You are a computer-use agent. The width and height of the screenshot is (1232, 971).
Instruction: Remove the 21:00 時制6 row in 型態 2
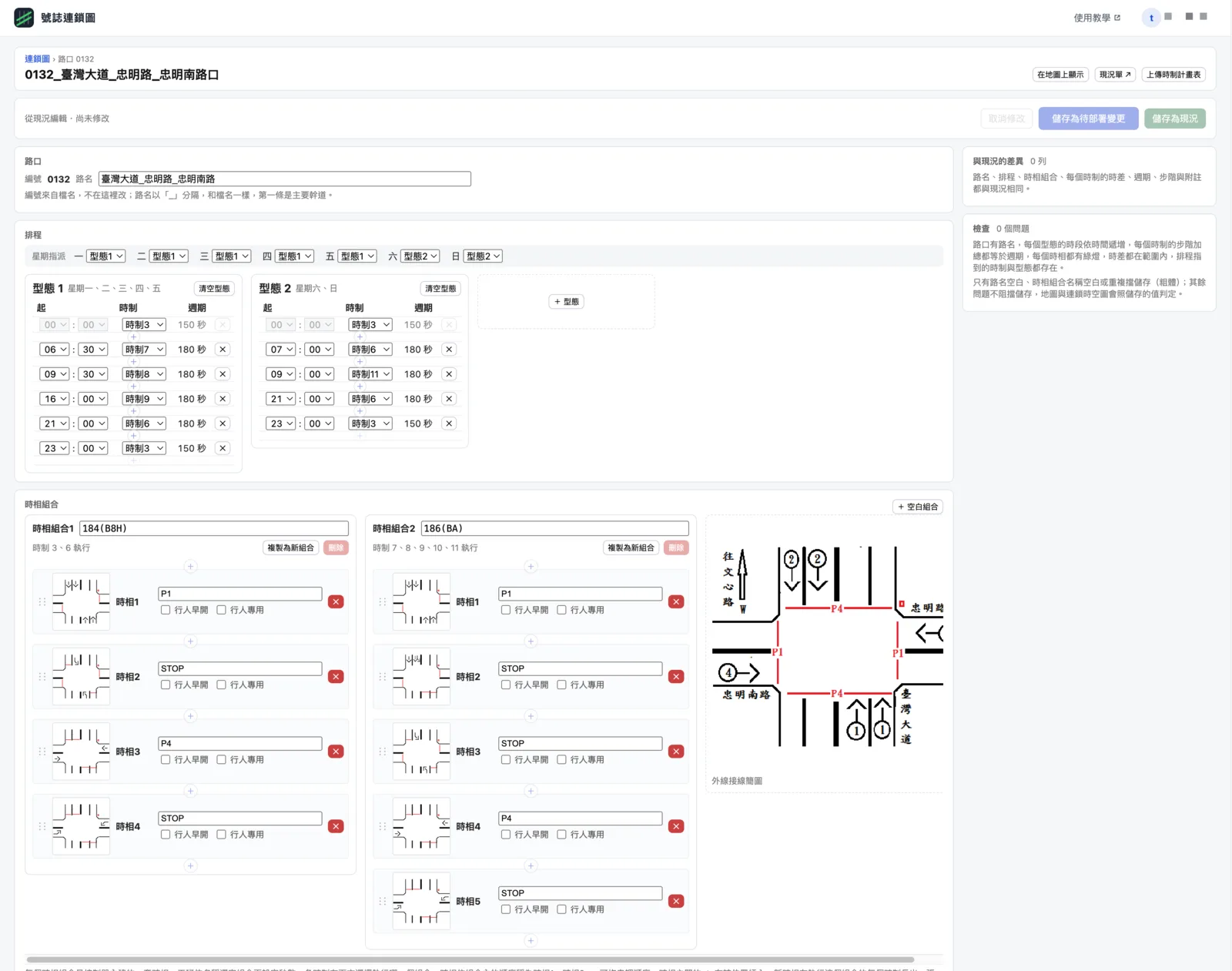(x=449, y=399)
